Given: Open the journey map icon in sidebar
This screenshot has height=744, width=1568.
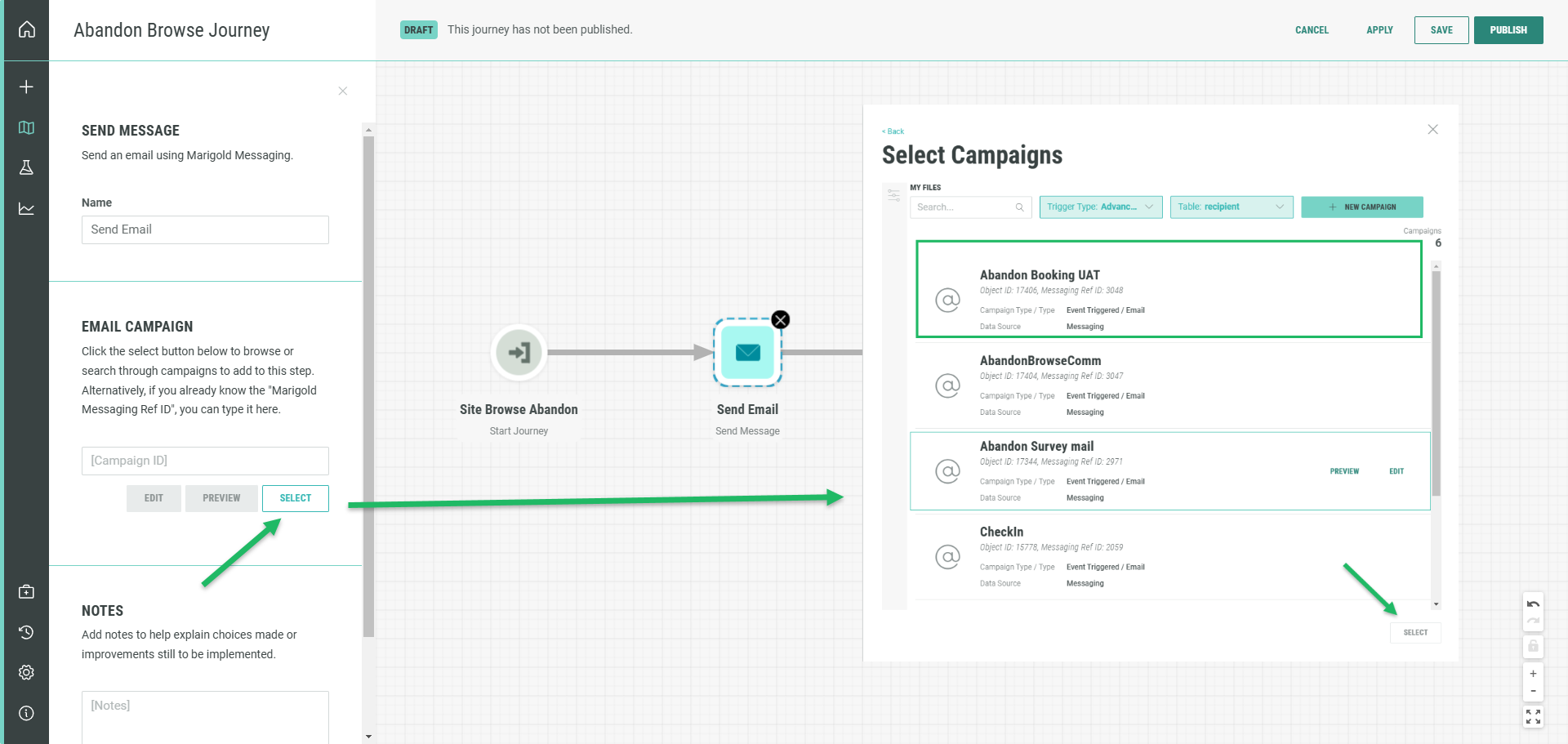Looking at the screenshot, I should click(x=26, y=127).
